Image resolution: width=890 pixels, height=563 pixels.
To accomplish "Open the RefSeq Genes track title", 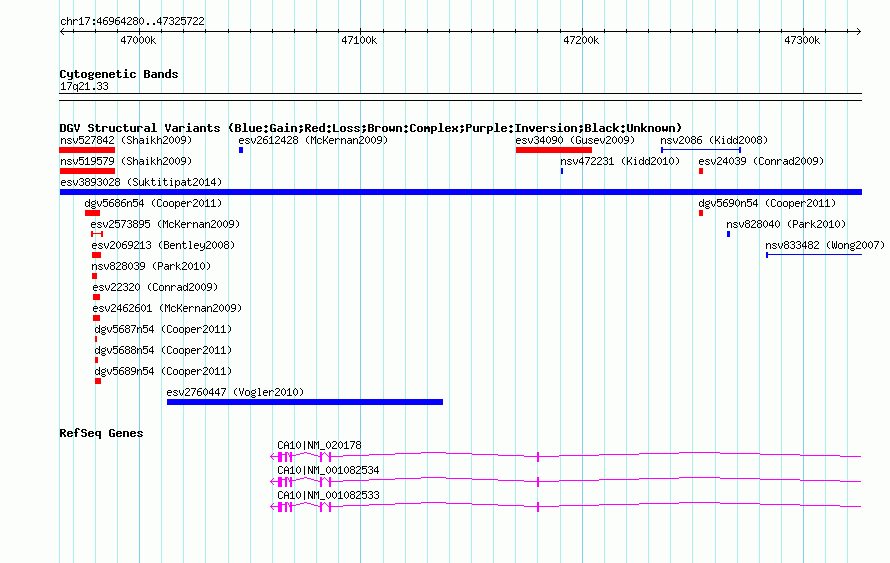I will click(101, 433).
